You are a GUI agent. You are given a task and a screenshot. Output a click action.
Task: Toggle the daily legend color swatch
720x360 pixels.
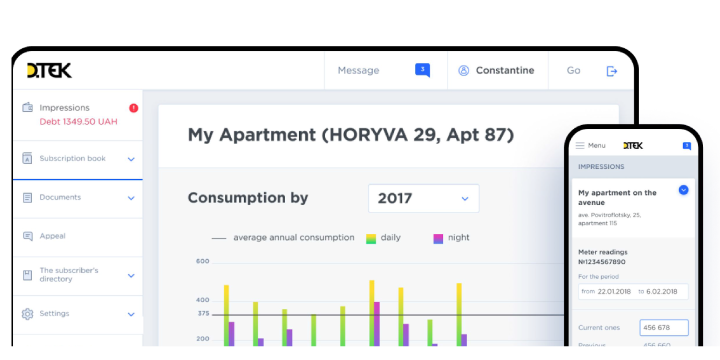[x=371, y=238]
